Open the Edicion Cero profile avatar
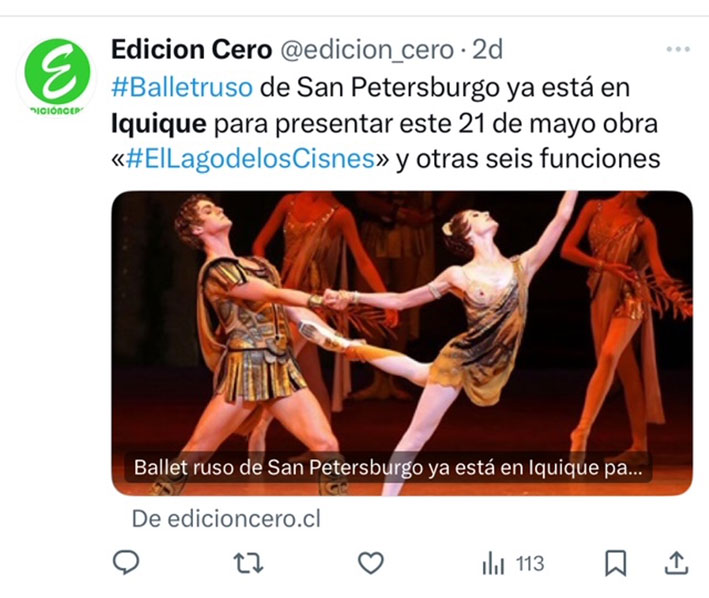The image size is (709, 598). click(57, 72)
